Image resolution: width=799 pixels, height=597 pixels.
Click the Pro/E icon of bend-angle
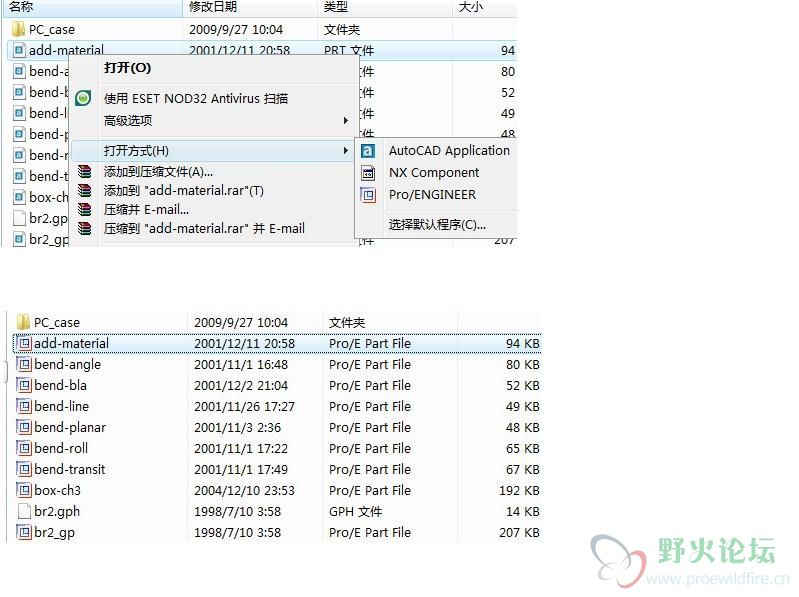pyautogui.click(x=24, y=364)
